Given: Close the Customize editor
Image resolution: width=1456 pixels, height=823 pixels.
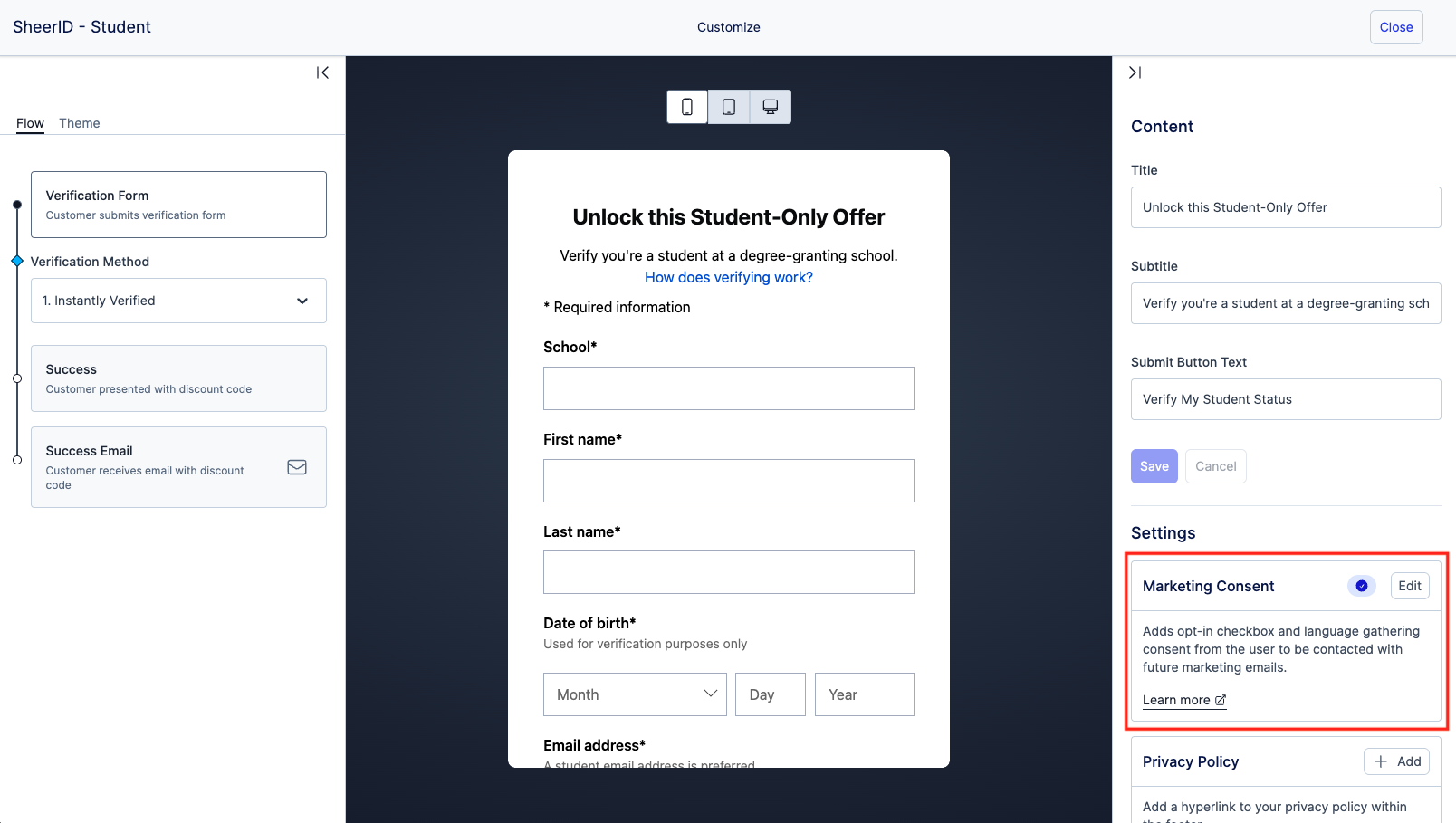Looking at the screenshot, I should point(1395,27).
